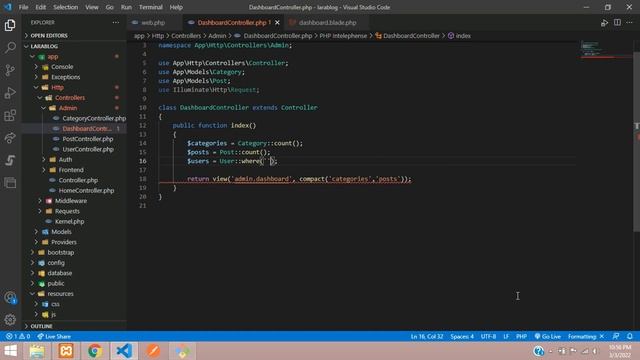Screen dimensions: 640x360
Task: Open Live Share activity bar icon
Action: click(x=10, y=138)
